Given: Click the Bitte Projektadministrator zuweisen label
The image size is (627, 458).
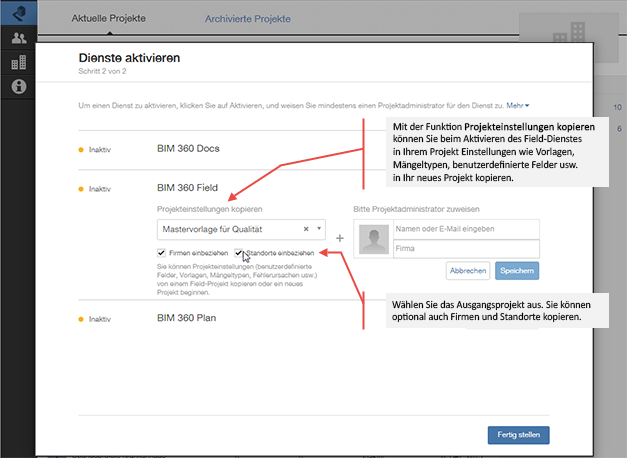Looking at the screenshot, I should point(416,209).
